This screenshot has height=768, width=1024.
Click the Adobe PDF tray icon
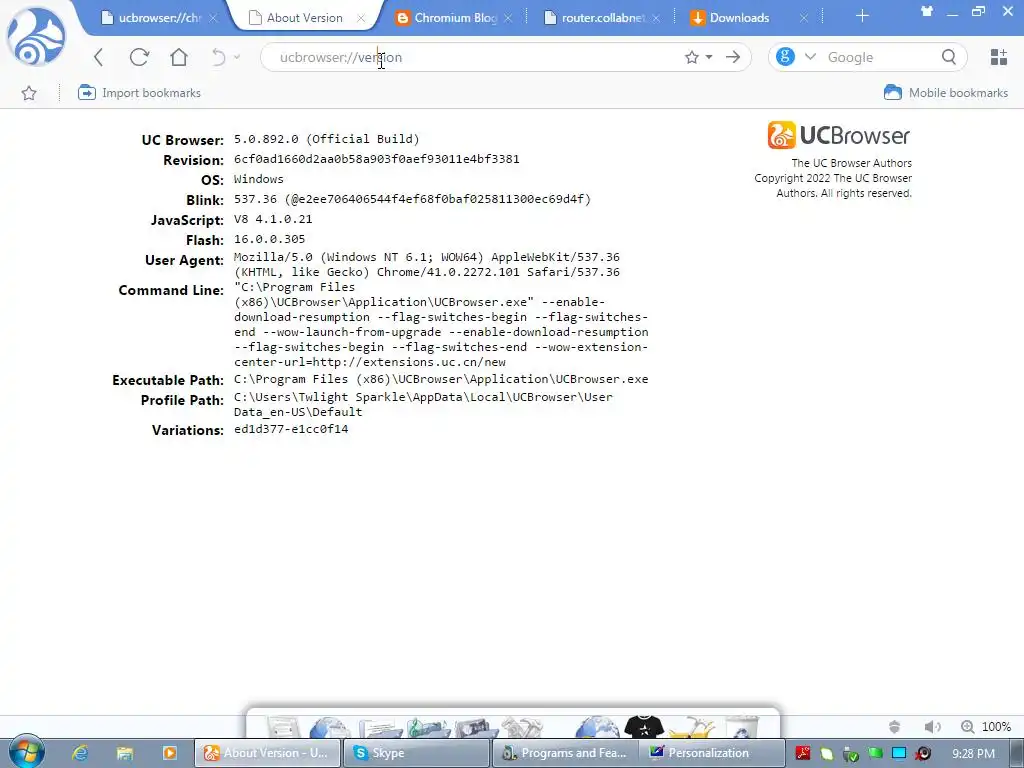[803, 753]
